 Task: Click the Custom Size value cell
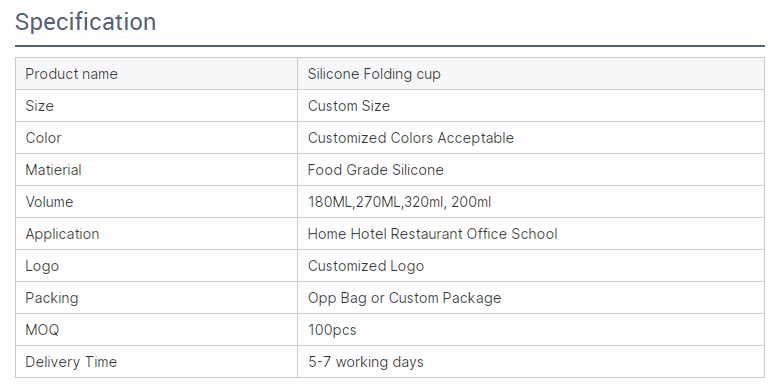[x=531, y=106]
